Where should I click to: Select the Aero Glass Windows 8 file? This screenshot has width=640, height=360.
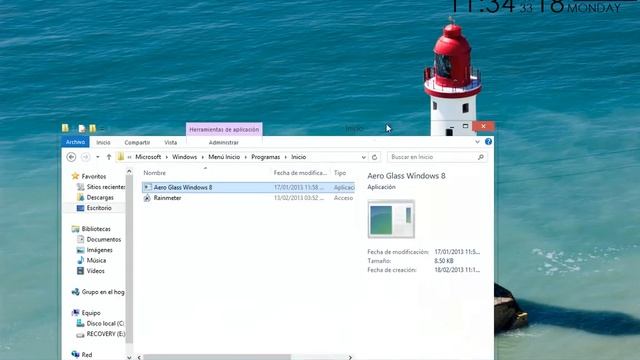tap(249, 187)
